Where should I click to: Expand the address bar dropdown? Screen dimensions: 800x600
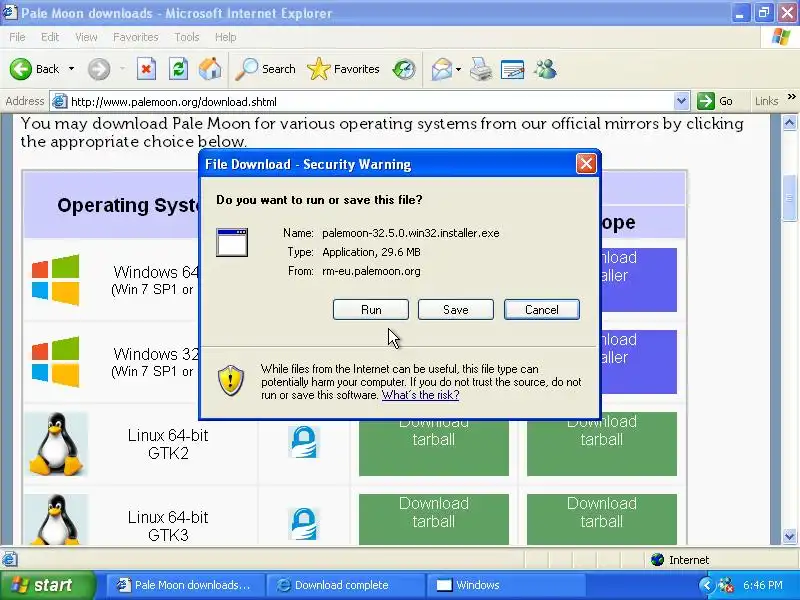coord(681,102)
